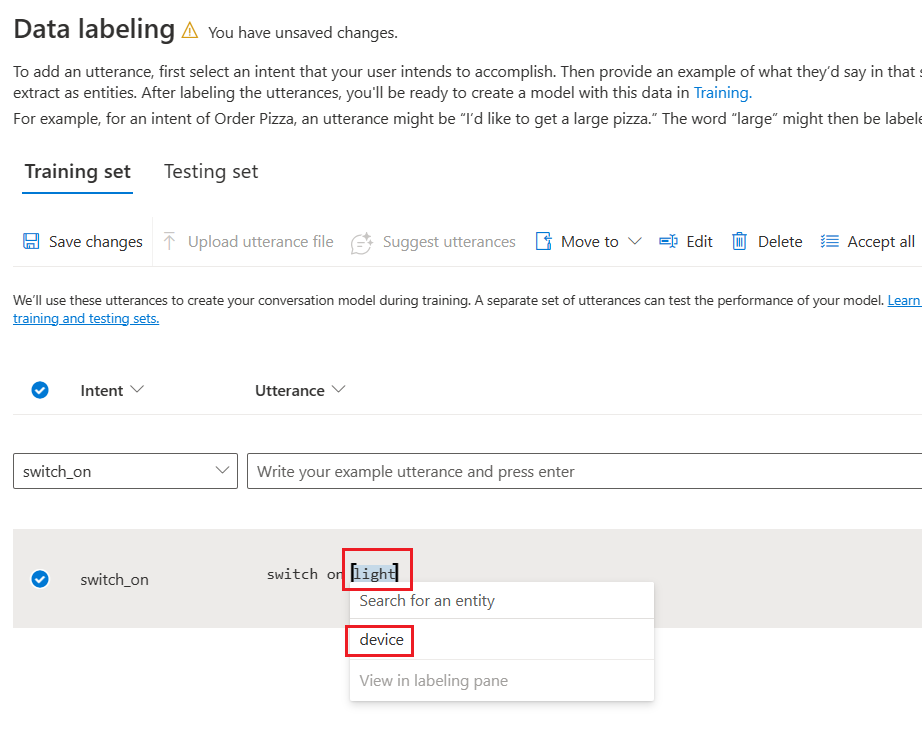Click the Delete button label

(780, 242)
